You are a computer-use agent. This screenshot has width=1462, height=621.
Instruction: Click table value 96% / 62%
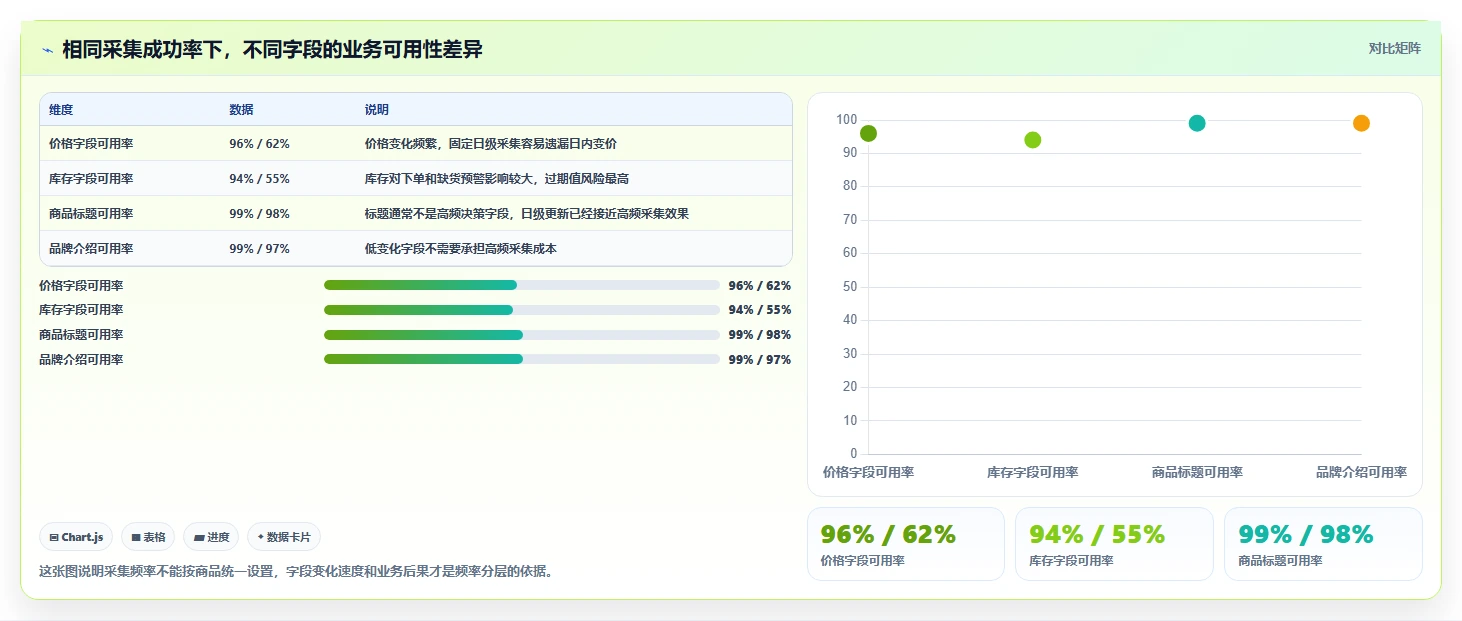pos(259,144)
